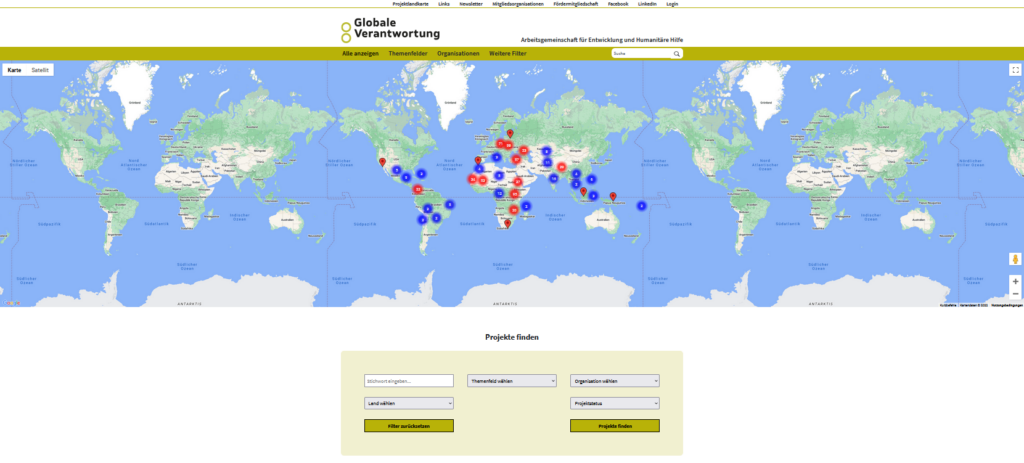Select the Street View pegman icon
Image resolution: width=1024 pixels, height=463 pixels.
[x=1015, y=259]
